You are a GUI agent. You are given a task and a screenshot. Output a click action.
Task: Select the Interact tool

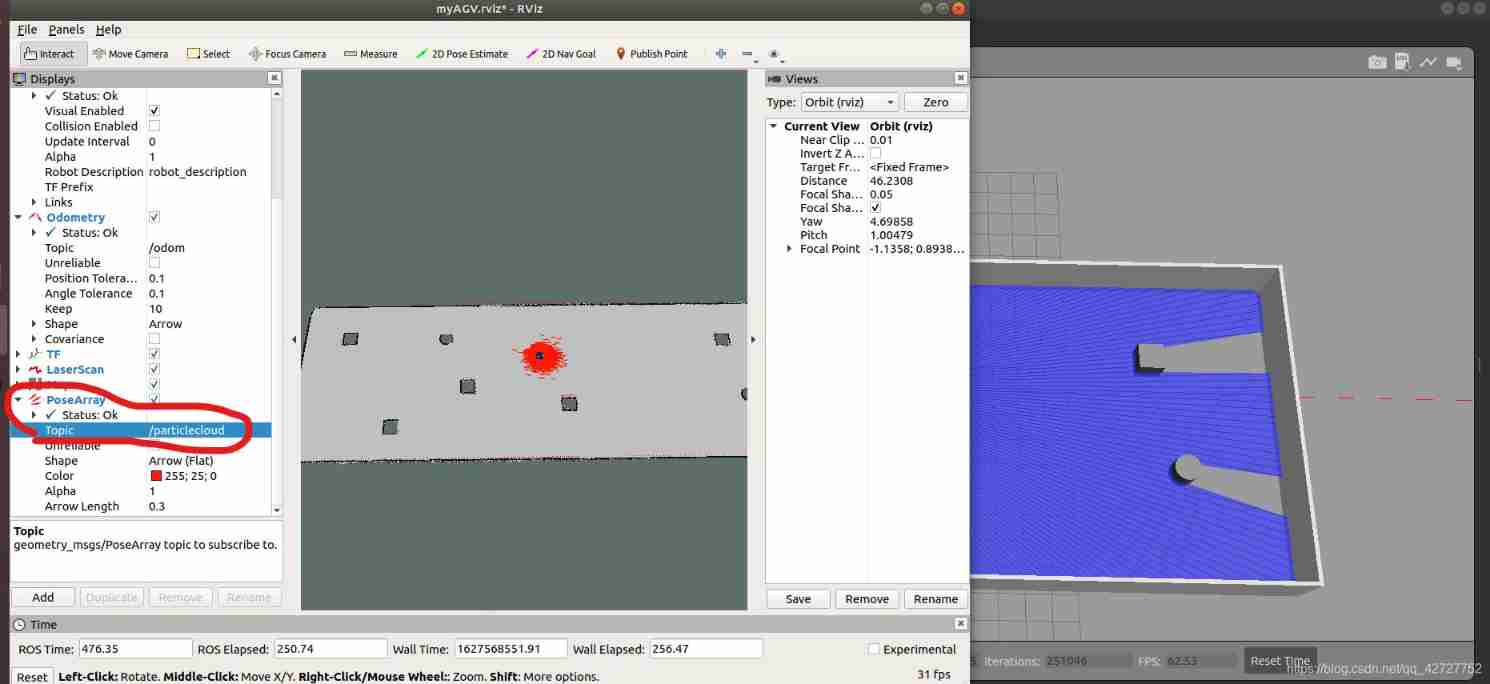(x=51, y=53)
